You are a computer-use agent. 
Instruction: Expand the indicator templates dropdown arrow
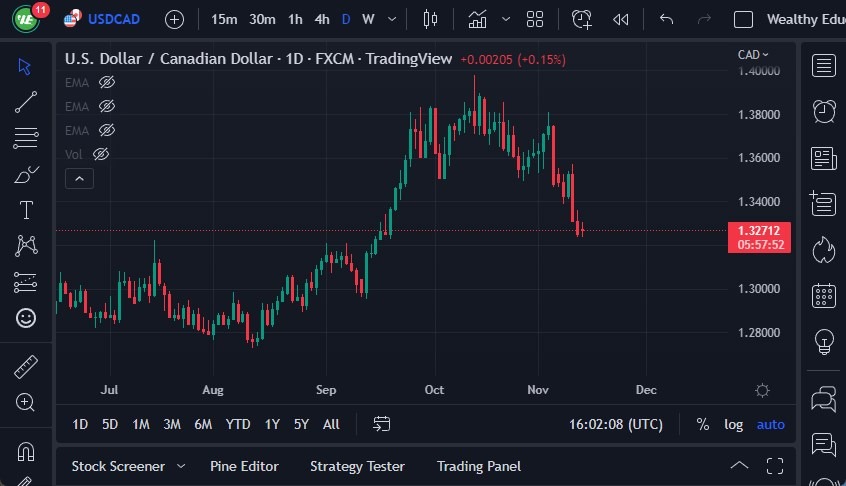[506, 19]
